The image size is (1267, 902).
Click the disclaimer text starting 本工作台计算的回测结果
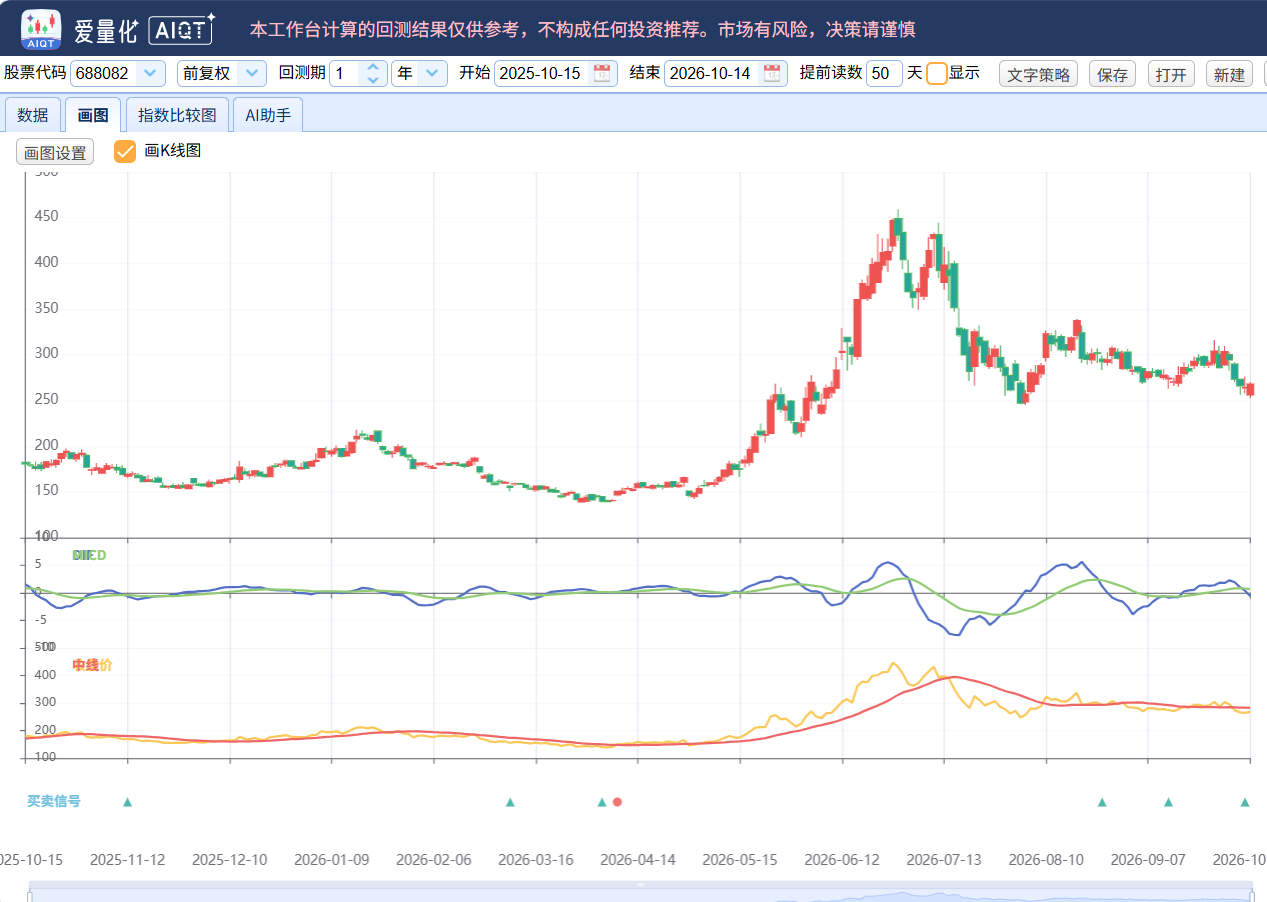(x=583, y=30)
